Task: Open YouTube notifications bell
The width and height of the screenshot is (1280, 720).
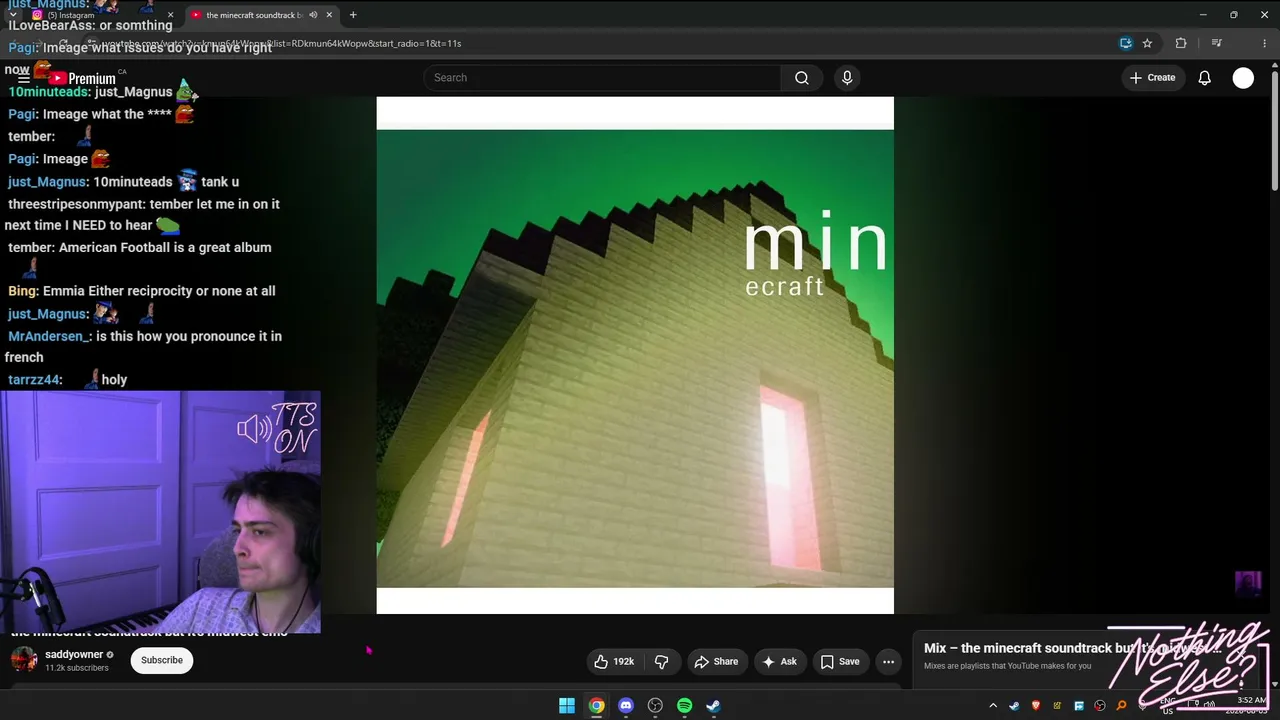Action: (1205, 78)
